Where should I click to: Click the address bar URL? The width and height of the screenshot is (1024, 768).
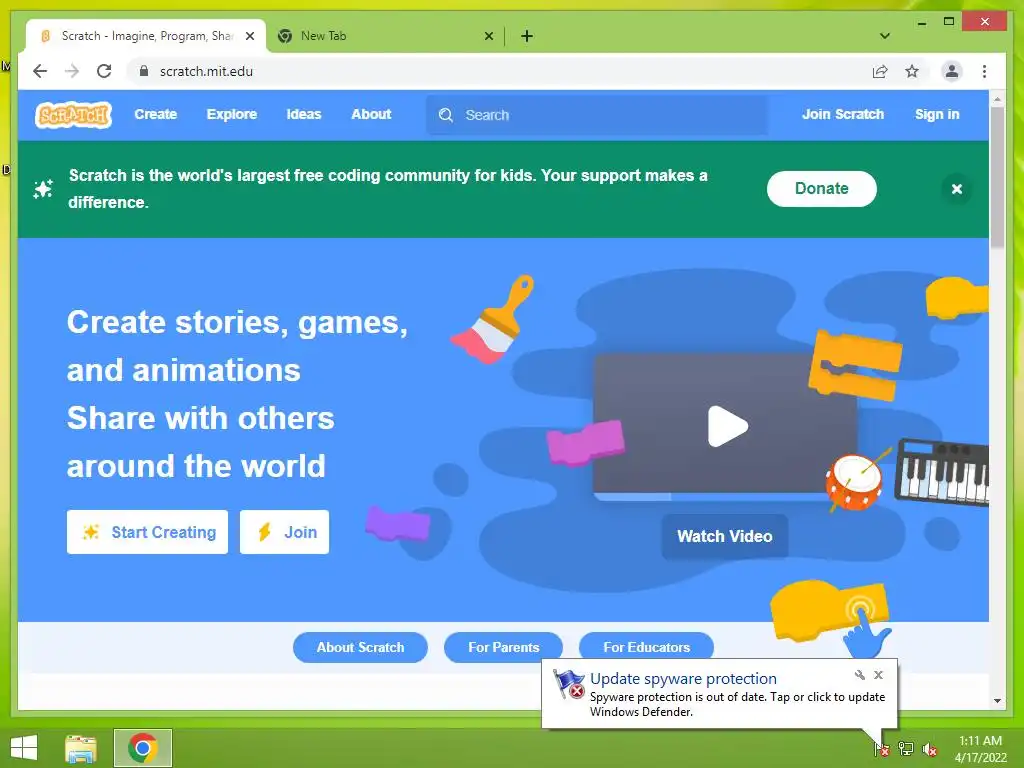pos(206,71)
